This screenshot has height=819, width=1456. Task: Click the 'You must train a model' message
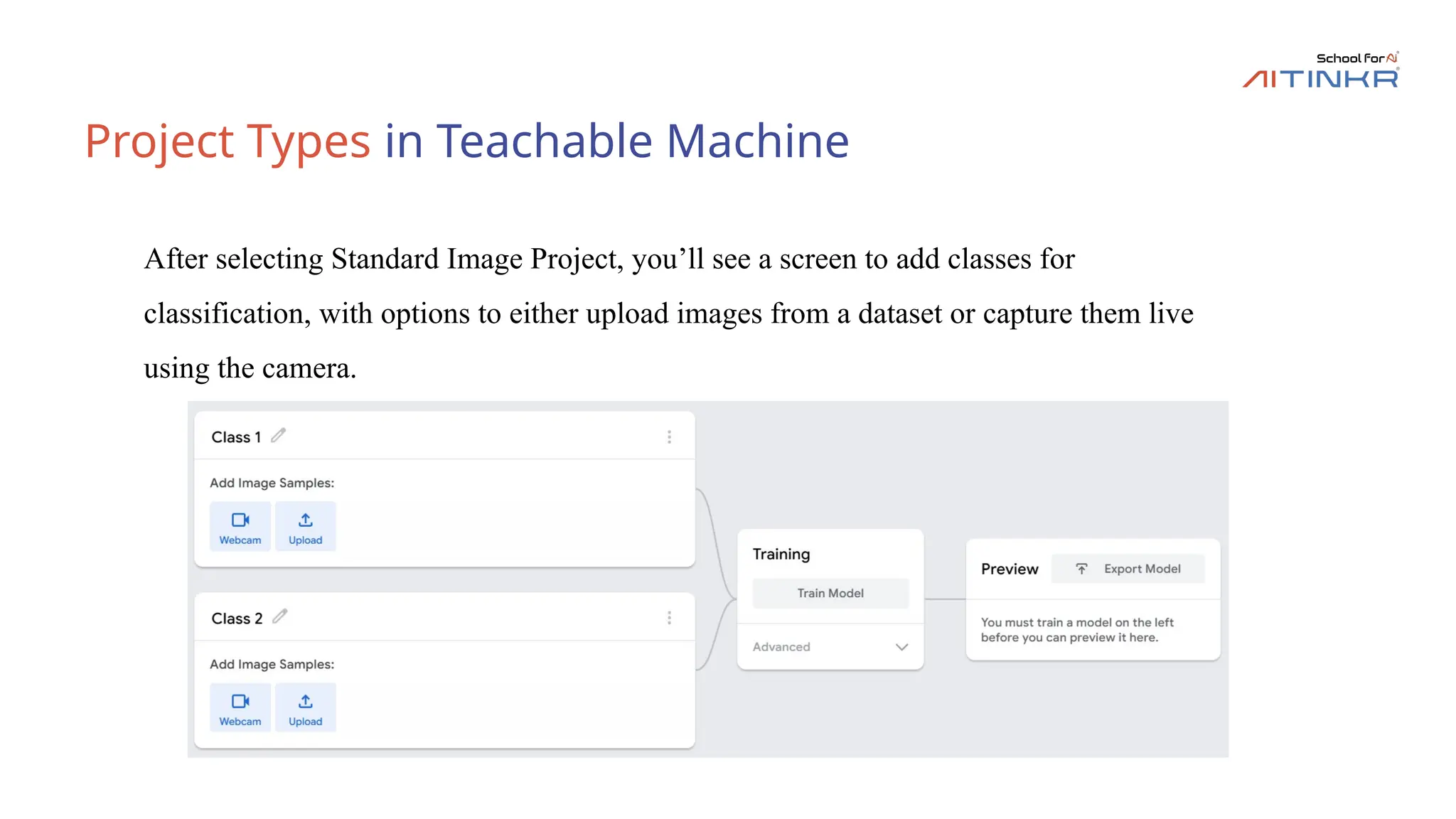pyautogui.click(x=1077, y=630)
